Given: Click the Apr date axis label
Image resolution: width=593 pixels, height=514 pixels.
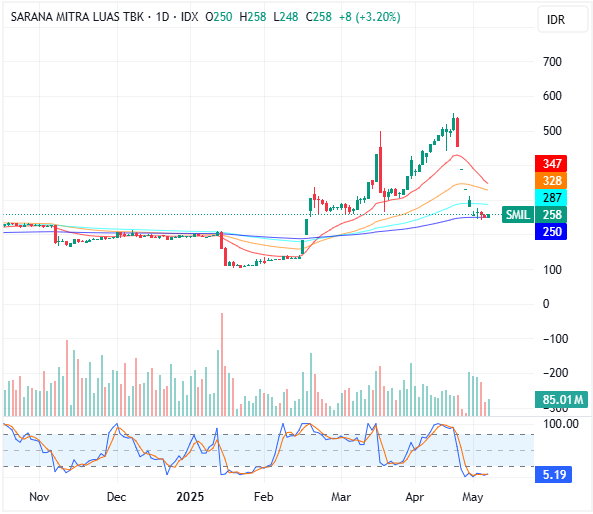Looking at the screenshot, I should click(x=414, y=497).
